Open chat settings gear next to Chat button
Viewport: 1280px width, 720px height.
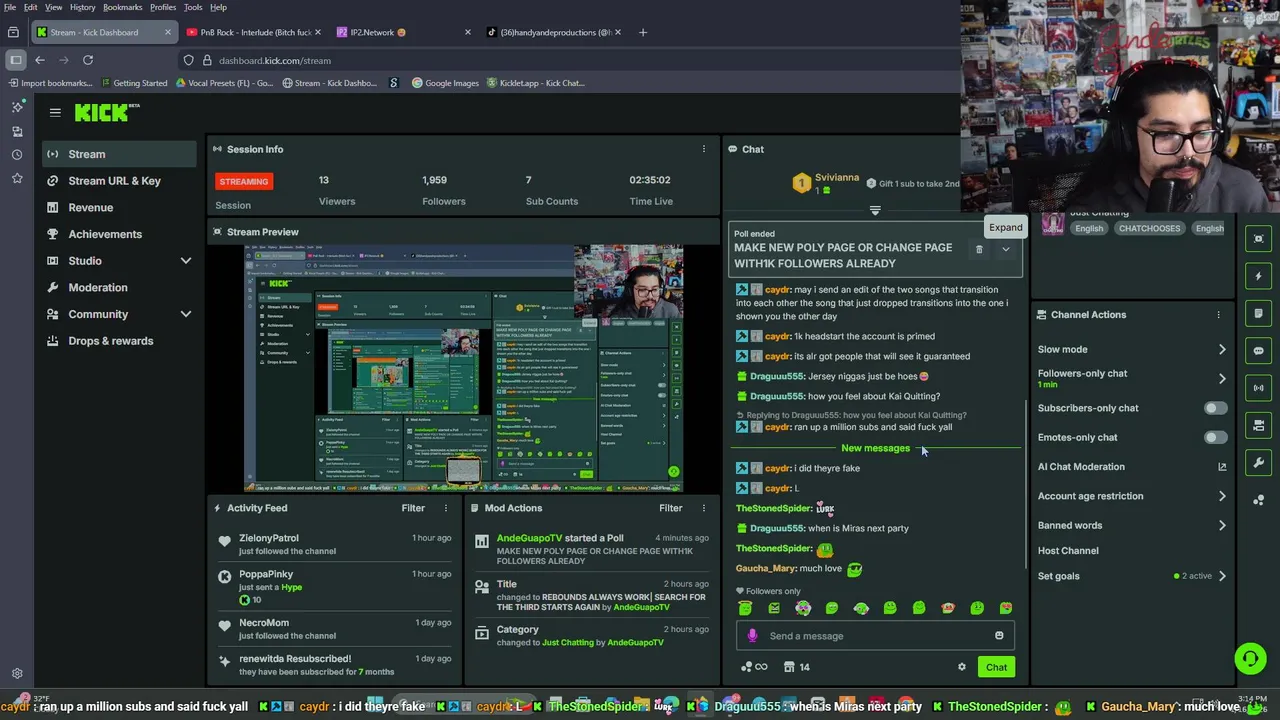[x=962, y=667]
